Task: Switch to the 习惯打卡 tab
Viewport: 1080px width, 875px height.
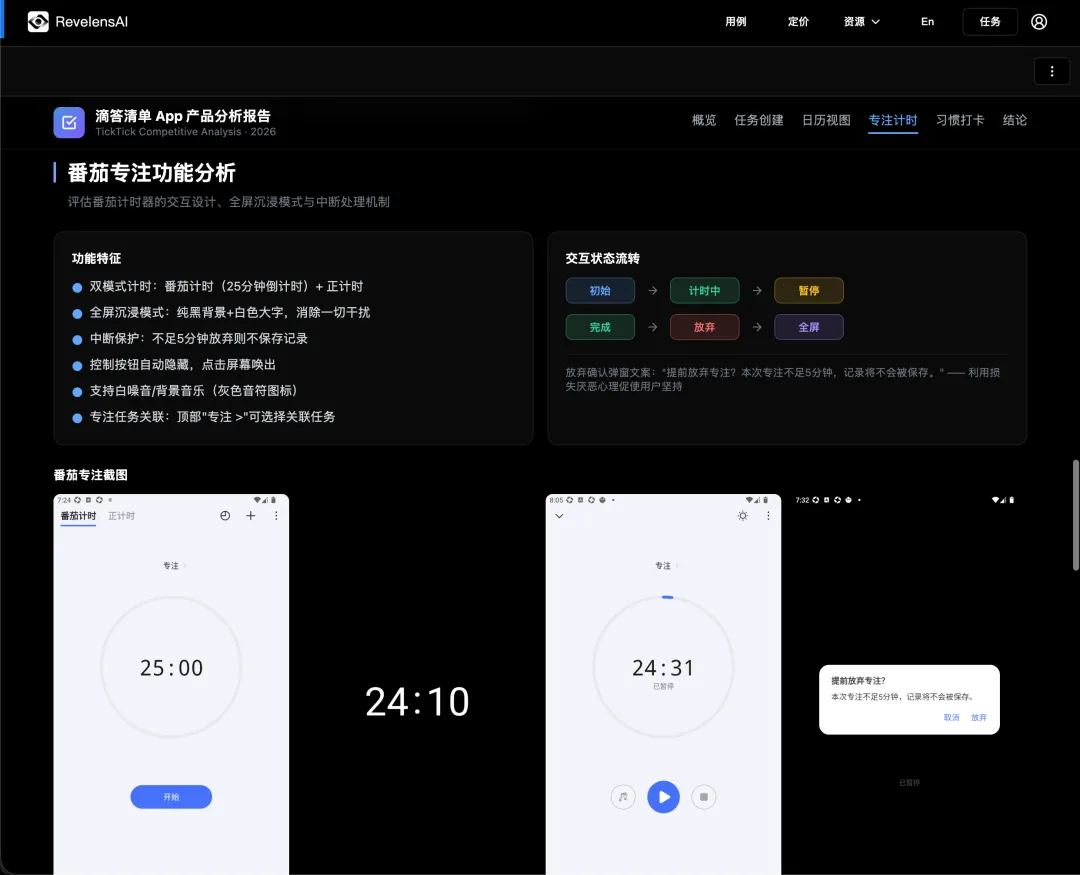Action: tap(959, 121)
